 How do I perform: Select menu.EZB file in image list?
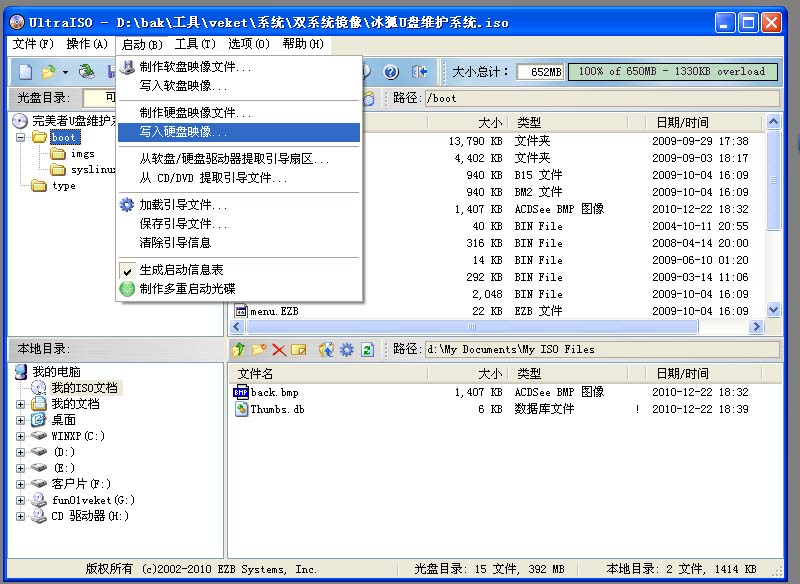(274, 311)
